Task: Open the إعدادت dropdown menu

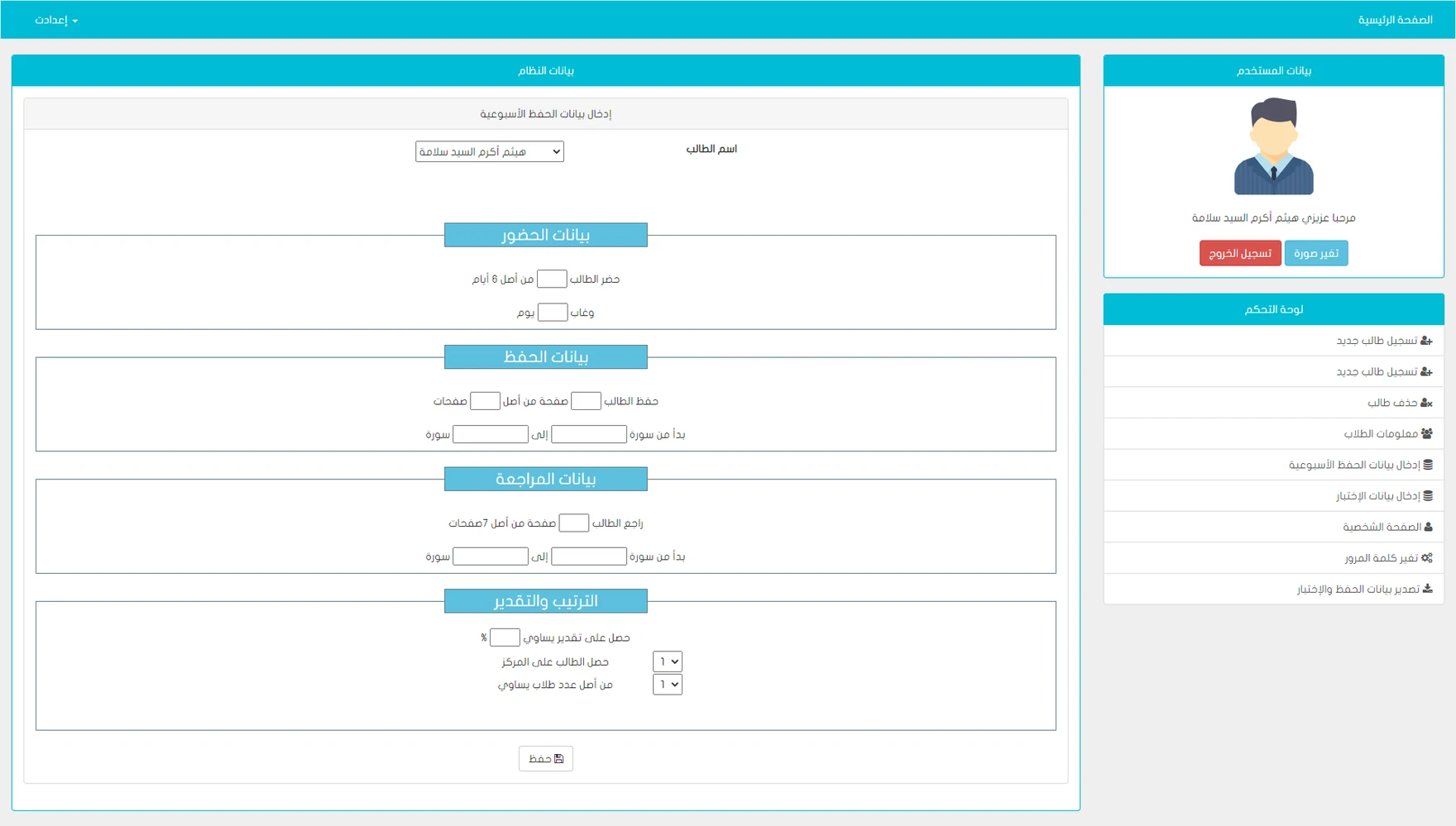Action: coord(56,20)
